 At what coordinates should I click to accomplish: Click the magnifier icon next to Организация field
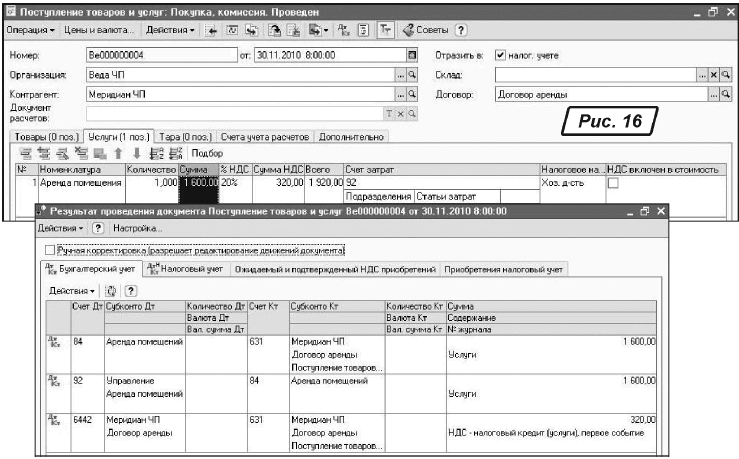pos(411,75)
